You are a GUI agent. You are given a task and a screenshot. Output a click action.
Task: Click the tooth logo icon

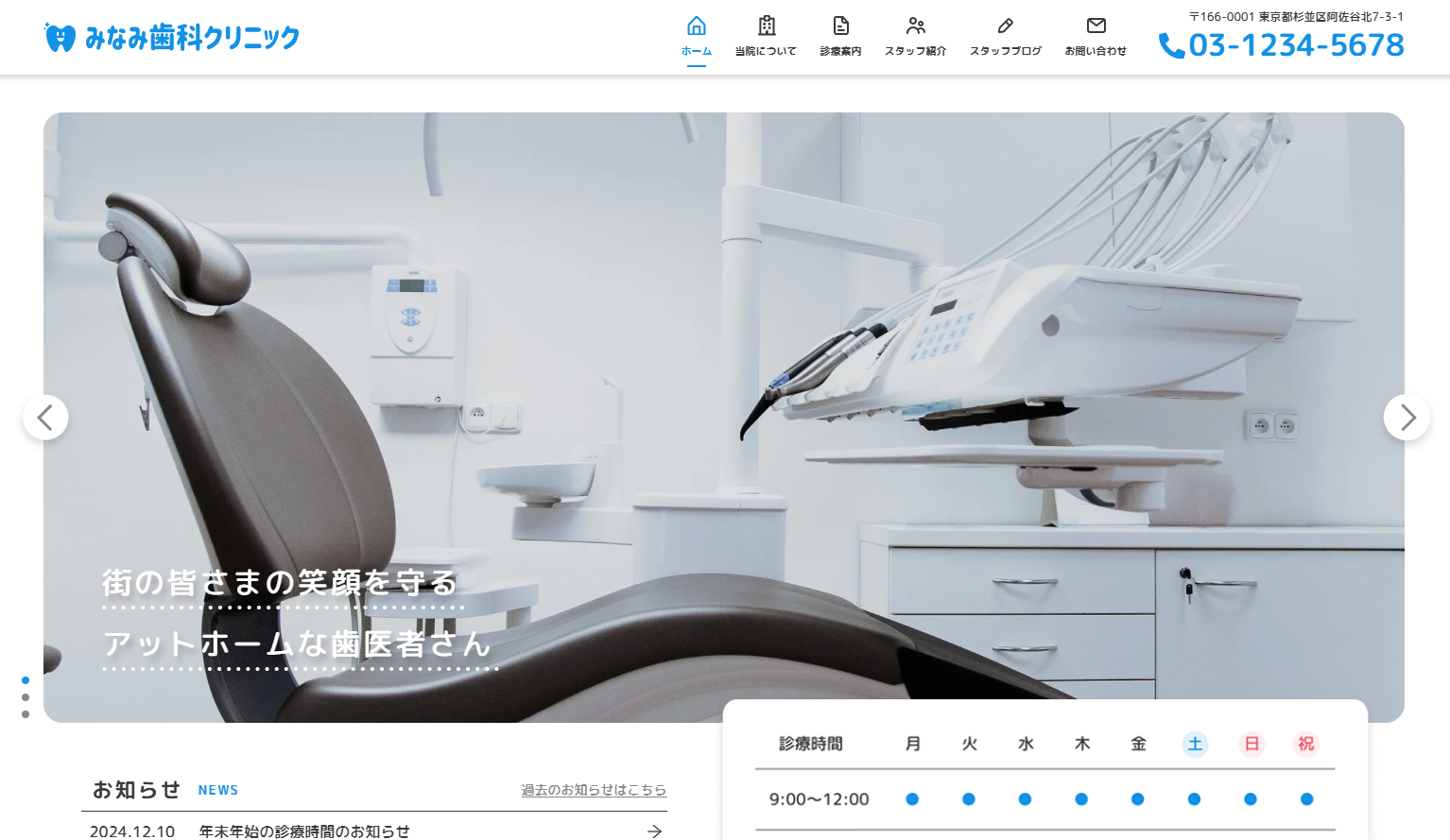(x=60, y=38)
